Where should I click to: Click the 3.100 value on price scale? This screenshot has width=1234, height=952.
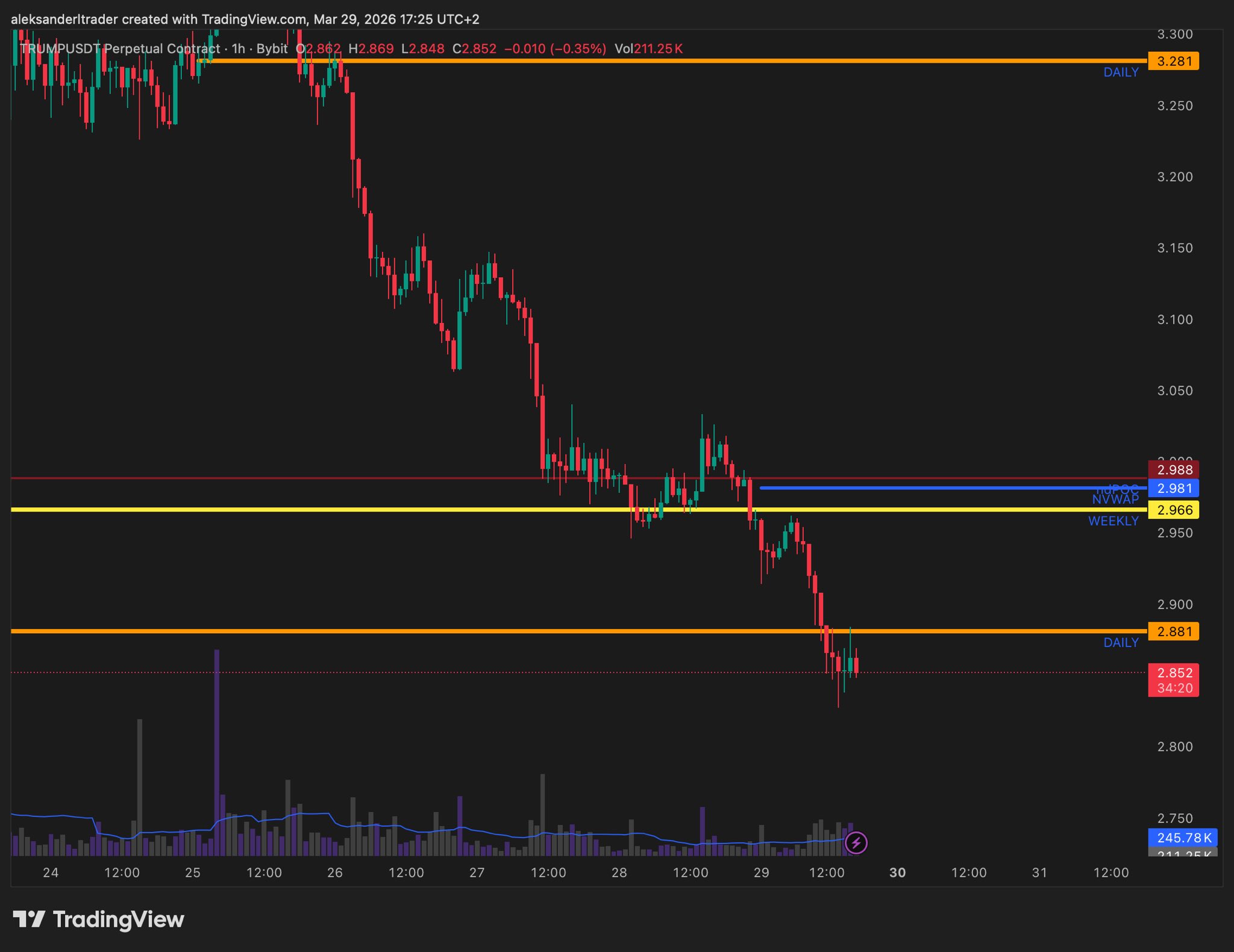point(1174,319)
